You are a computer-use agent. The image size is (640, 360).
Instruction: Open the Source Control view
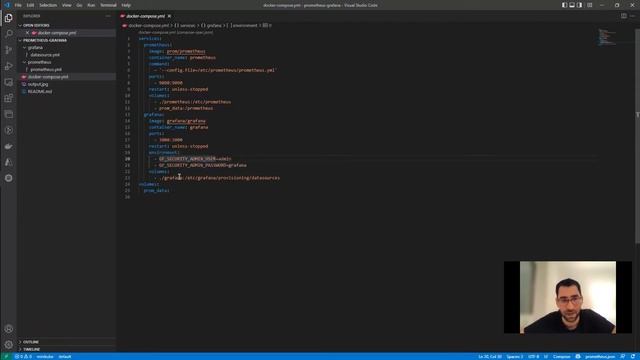(9, 50)
